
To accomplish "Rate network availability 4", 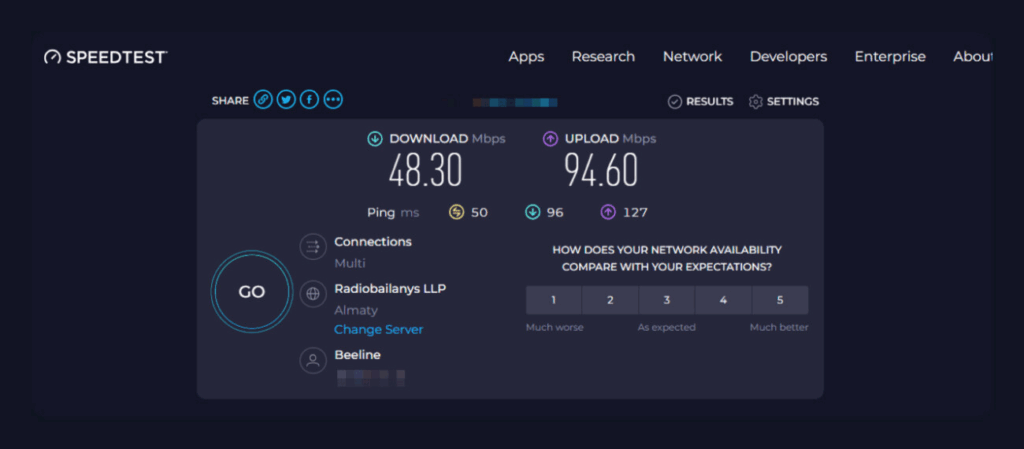I will (x=724, y=300).
